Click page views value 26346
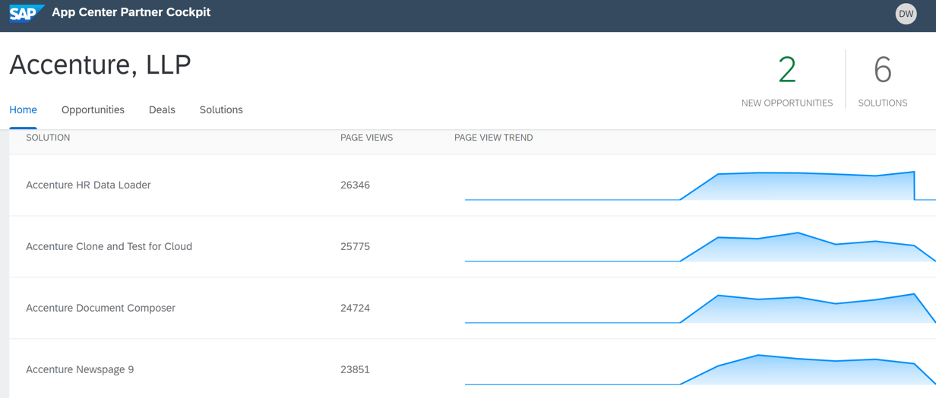This screenshot has width=936, height=398. 355,185
